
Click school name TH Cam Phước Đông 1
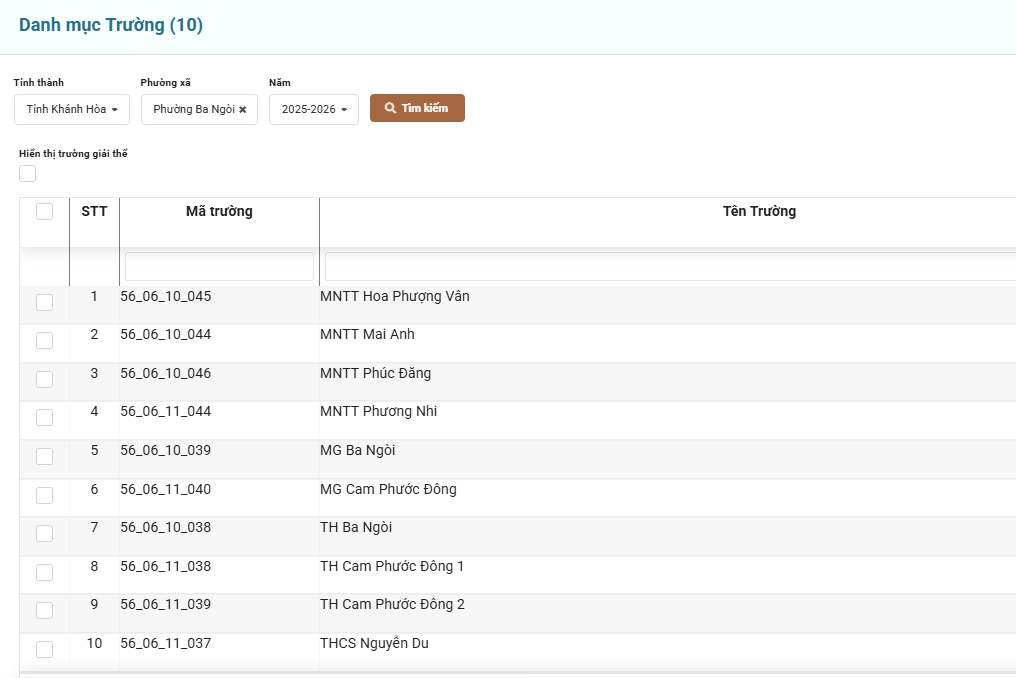point(392,567)
